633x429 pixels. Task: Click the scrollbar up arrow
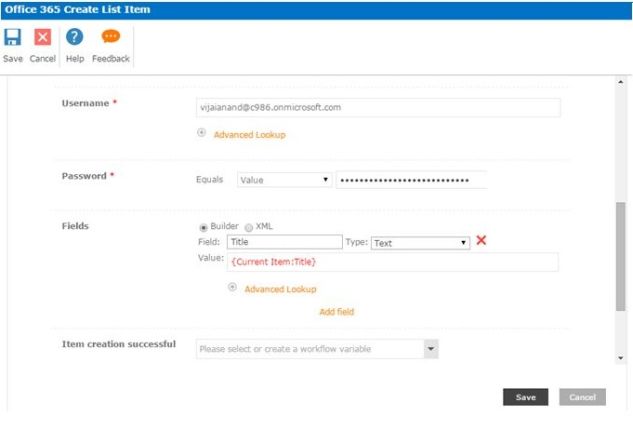[x=620, y=82]
